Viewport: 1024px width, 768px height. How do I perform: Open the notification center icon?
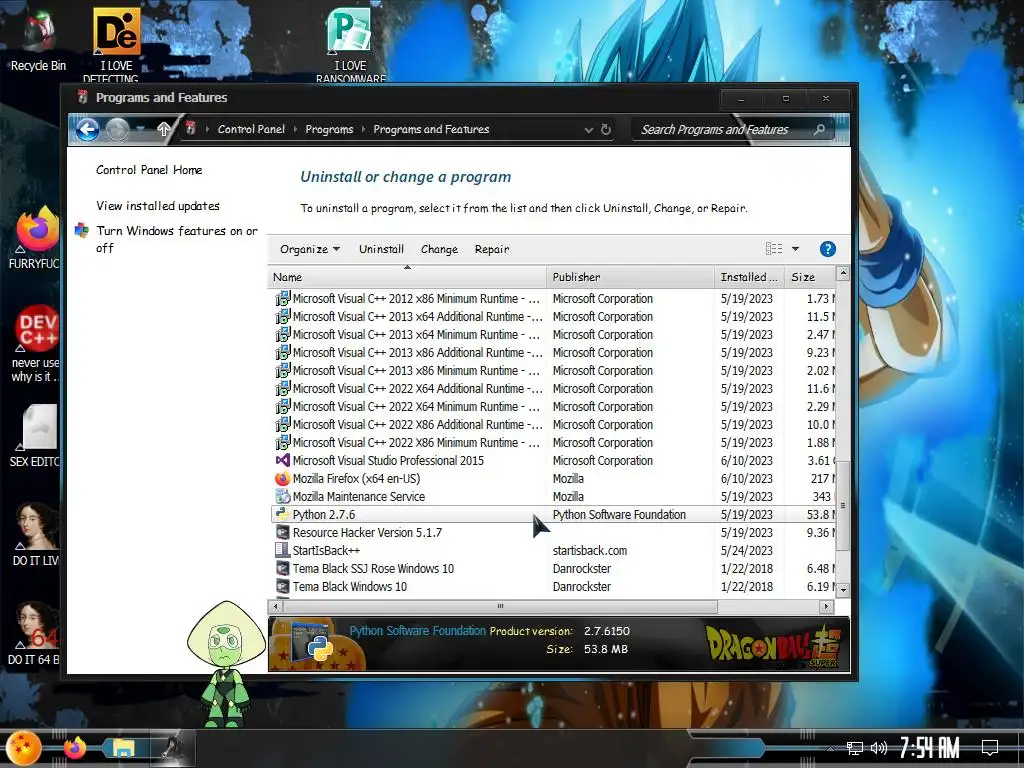(x=990, y=747)
